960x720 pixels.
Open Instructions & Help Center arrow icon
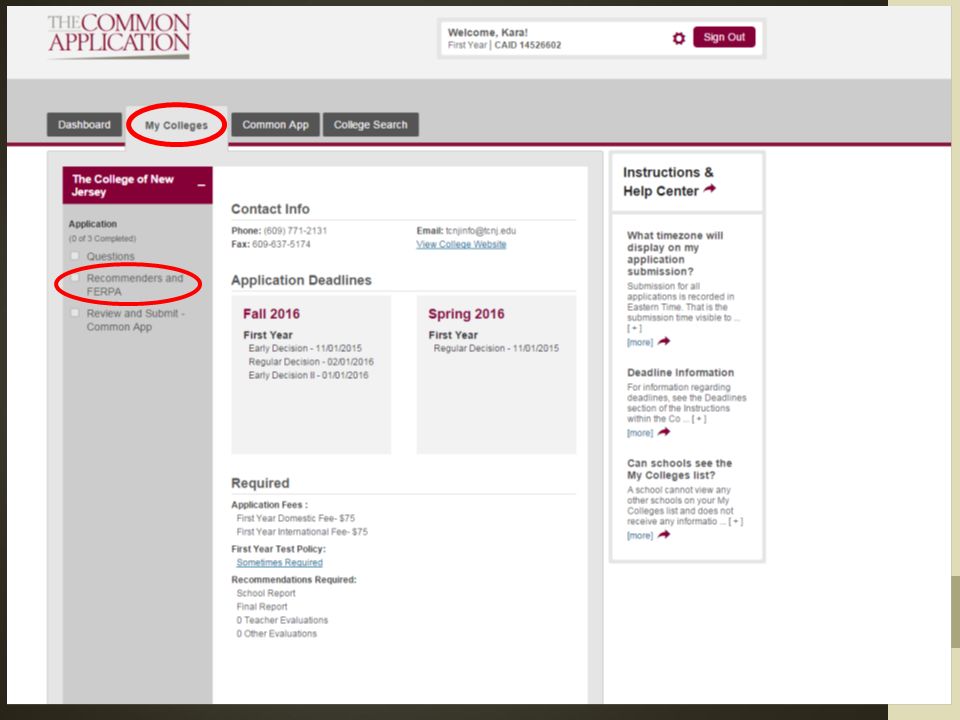(x=710, y=189)
